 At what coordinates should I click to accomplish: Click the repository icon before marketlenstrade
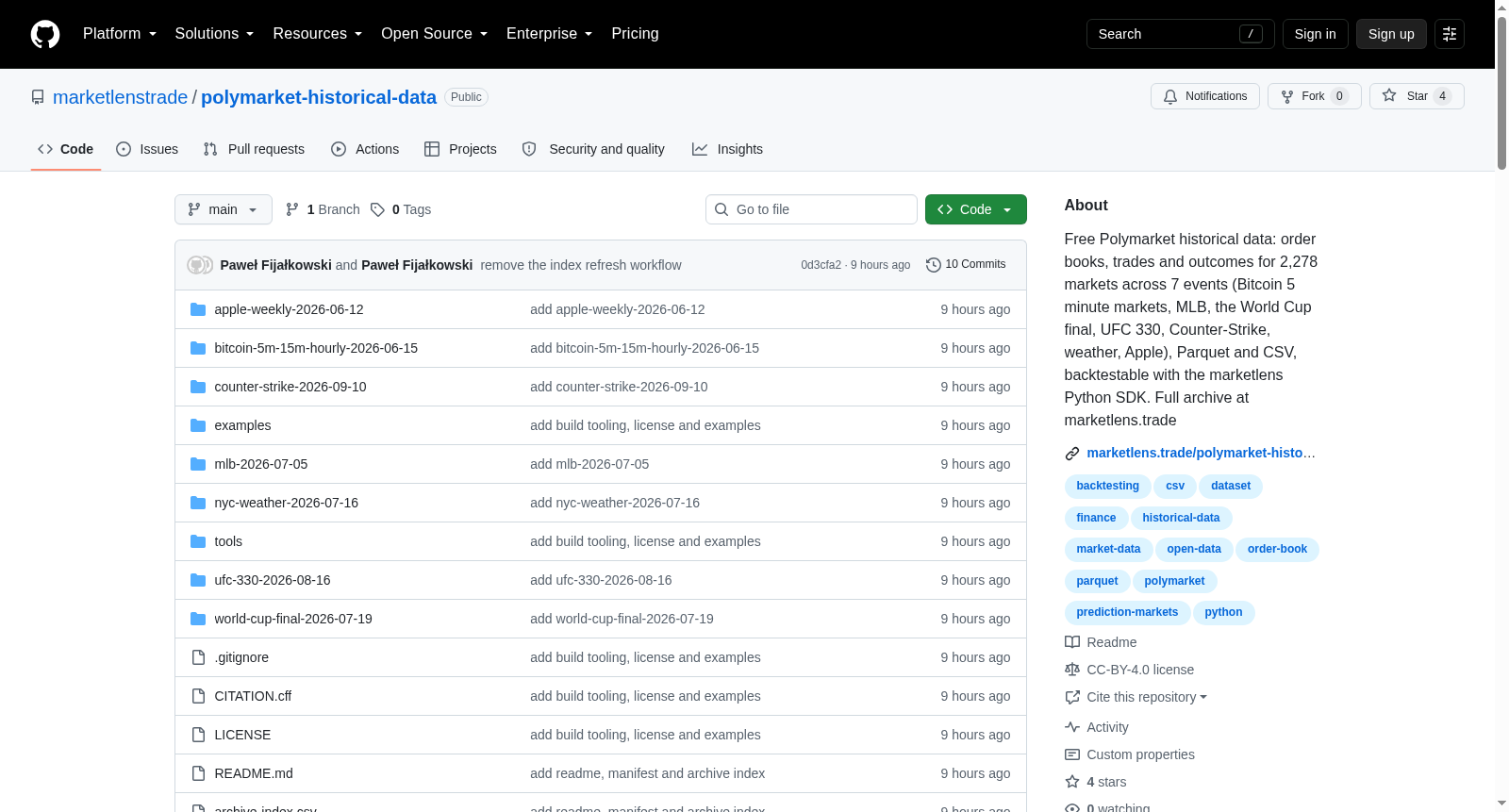pyautogui.click(x=38, y=97)
